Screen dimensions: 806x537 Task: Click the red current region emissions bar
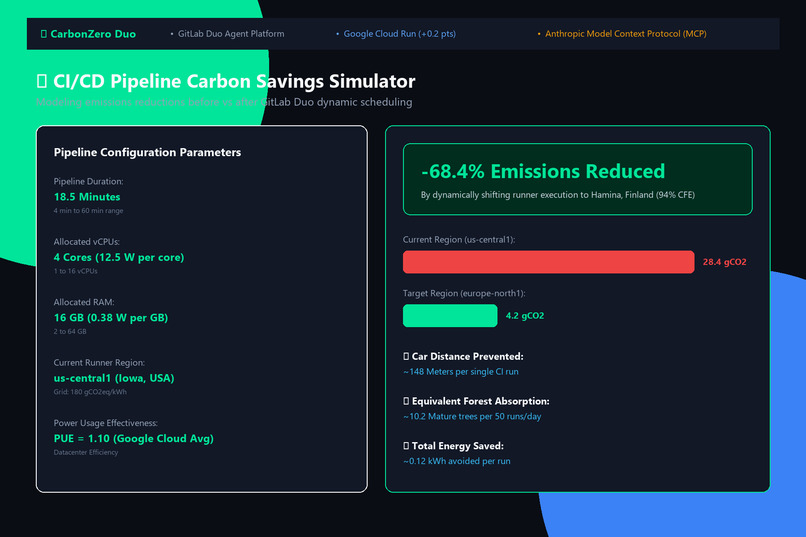pyautogui.click(x=548, y=262)
